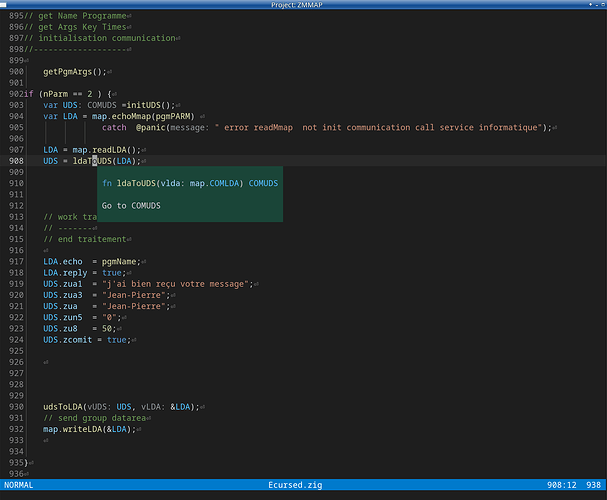The image size is (607, 500).
Task: Click the window menu icon in title bar
Action: pos(3,5)
